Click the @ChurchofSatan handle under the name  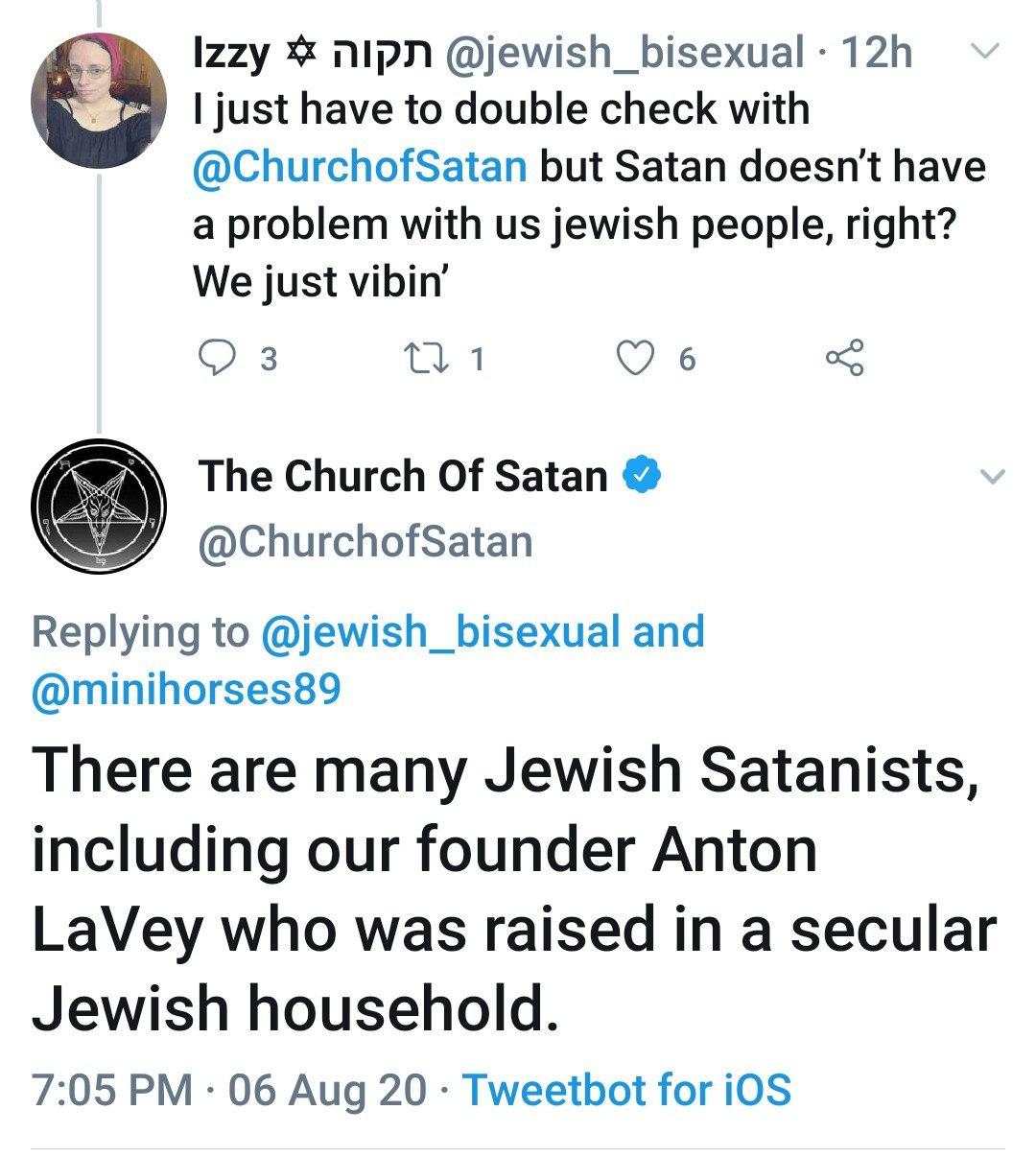pyautogui.click(x=365, y=541)
